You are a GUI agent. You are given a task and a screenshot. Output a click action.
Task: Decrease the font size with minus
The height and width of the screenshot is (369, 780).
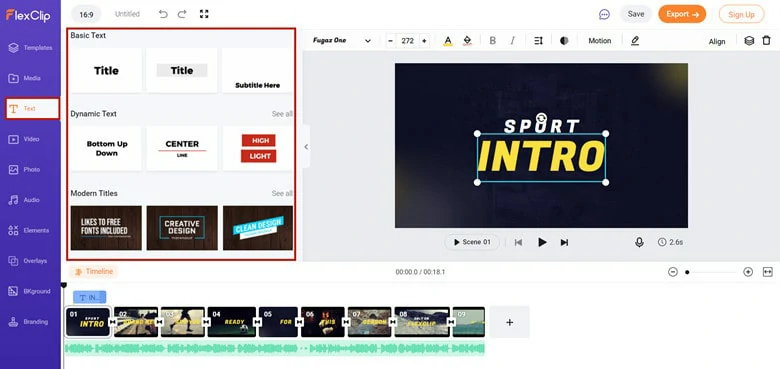[x=390, y=41]
